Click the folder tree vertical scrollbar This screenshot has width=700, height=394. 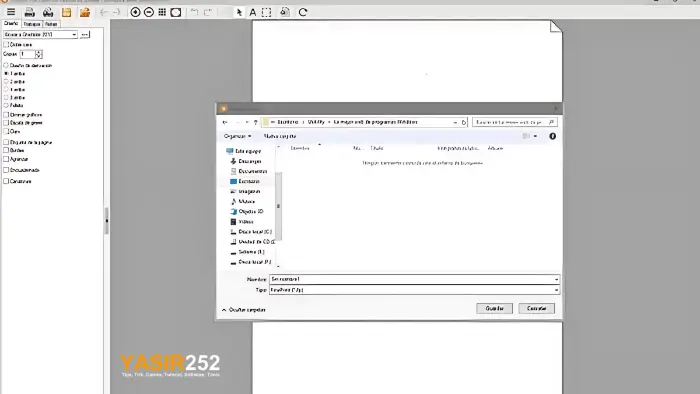(x=278, y=206)
